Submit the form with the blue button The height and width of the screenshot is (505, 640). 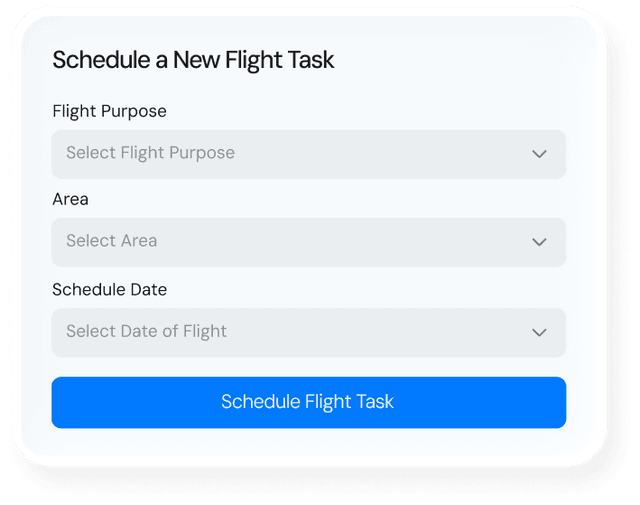(x=308, y=402)
